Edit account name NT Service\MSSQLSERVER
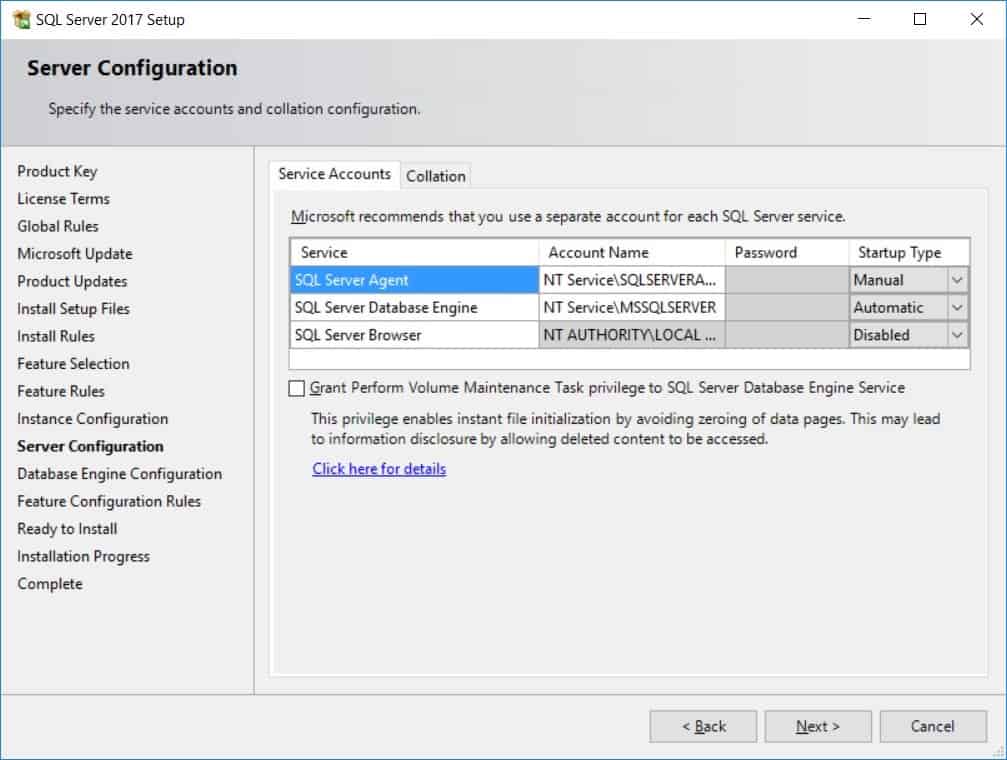Screen dimensions: 1007x760 pos(632,308)
